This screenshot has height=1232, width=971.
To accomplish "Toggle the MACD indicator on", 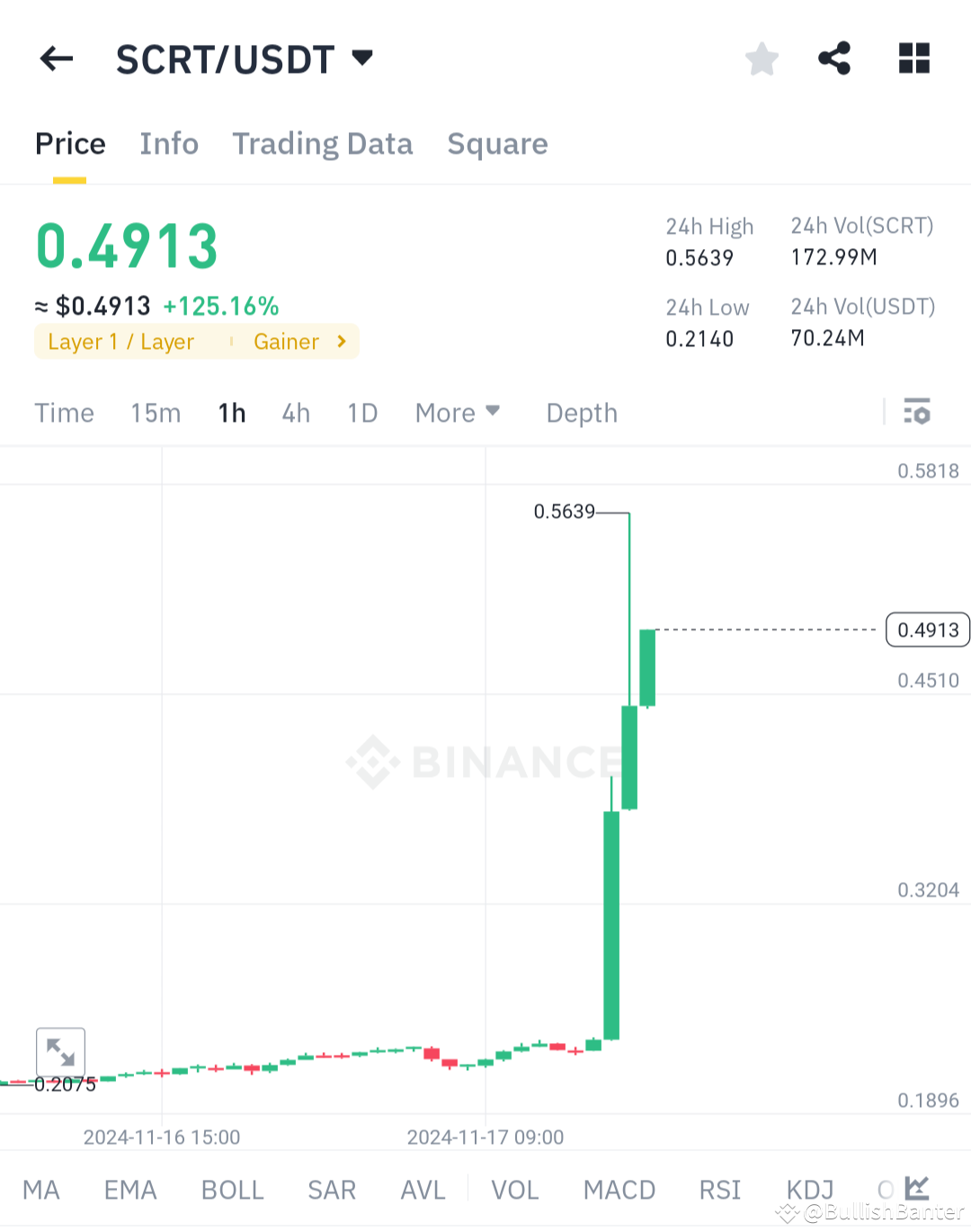I will click(619, 1189).
